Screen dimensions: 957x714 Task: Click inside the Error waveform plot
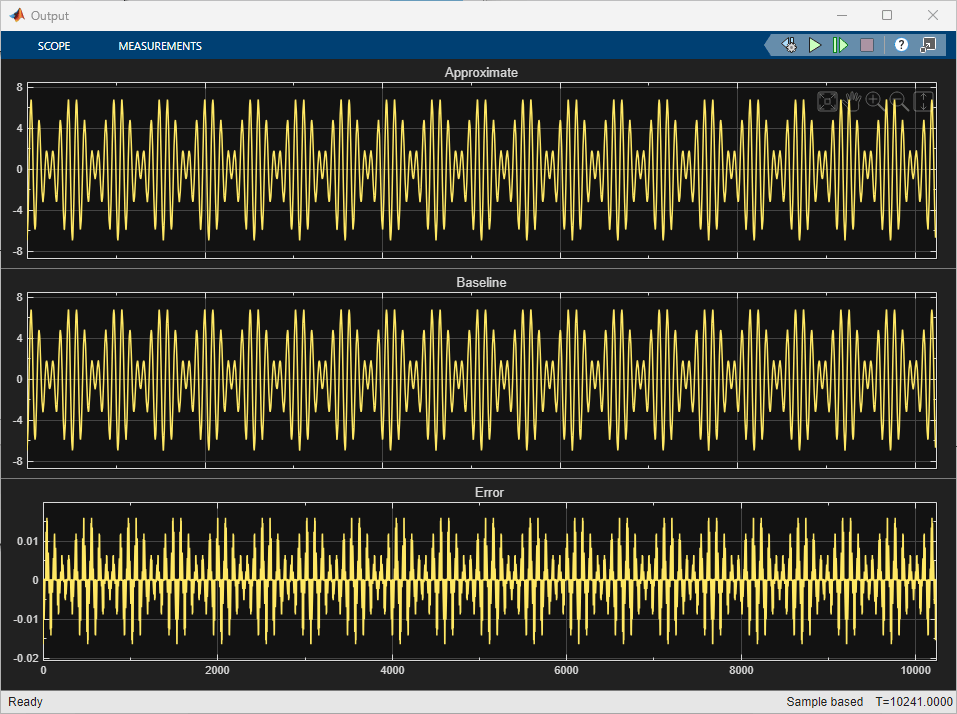coord(489,580)
